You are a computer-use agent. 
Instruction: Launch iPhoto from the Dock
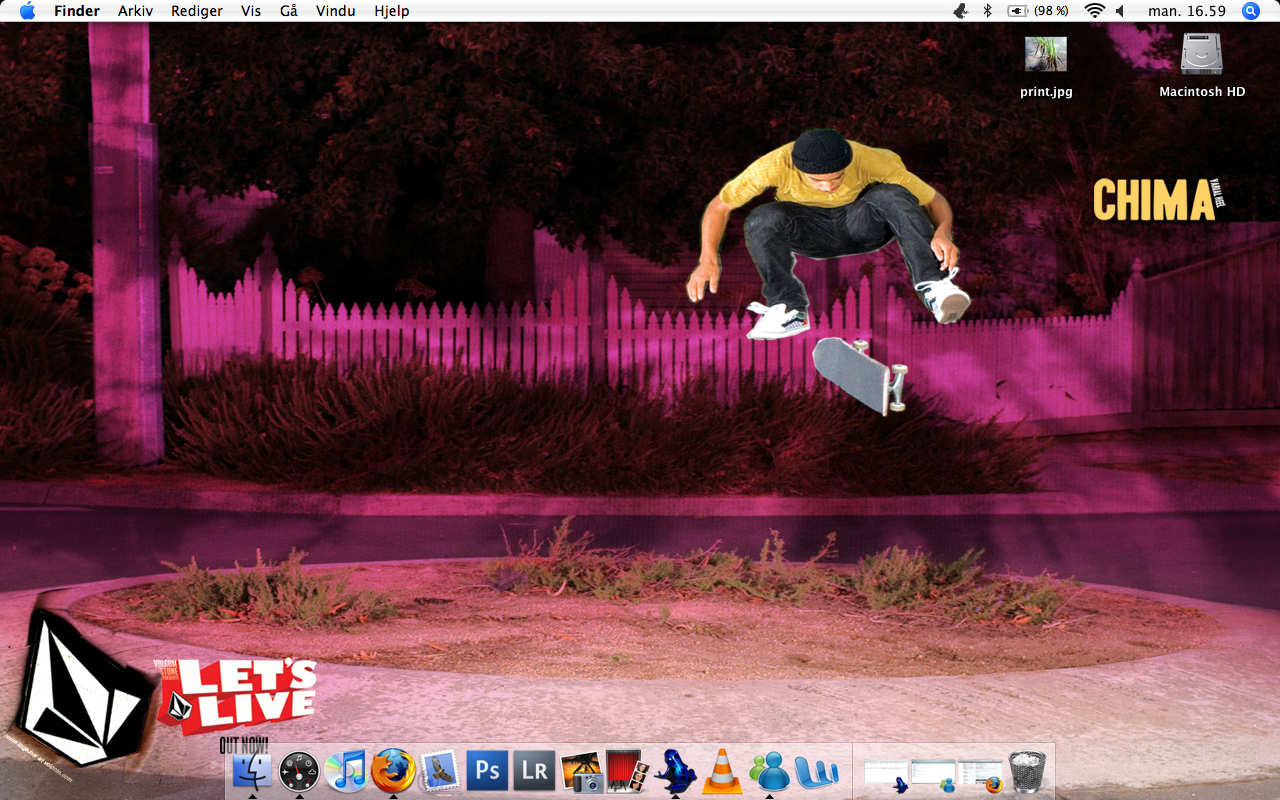click(581, 771)
